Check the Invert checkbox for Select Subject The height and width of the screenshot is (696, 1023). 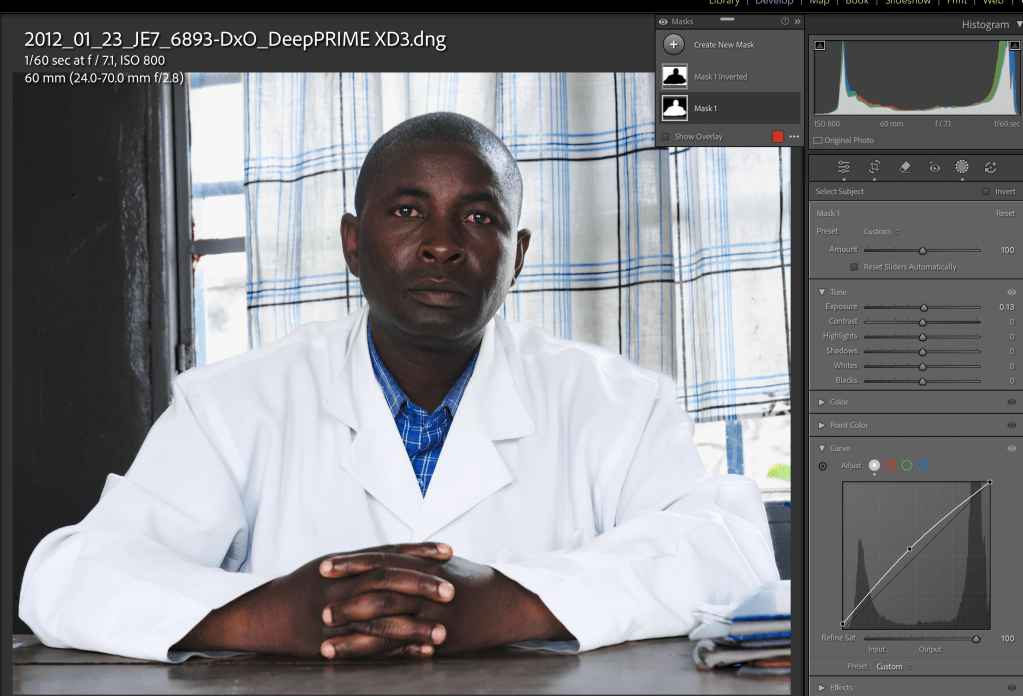[x=985, y=191]
